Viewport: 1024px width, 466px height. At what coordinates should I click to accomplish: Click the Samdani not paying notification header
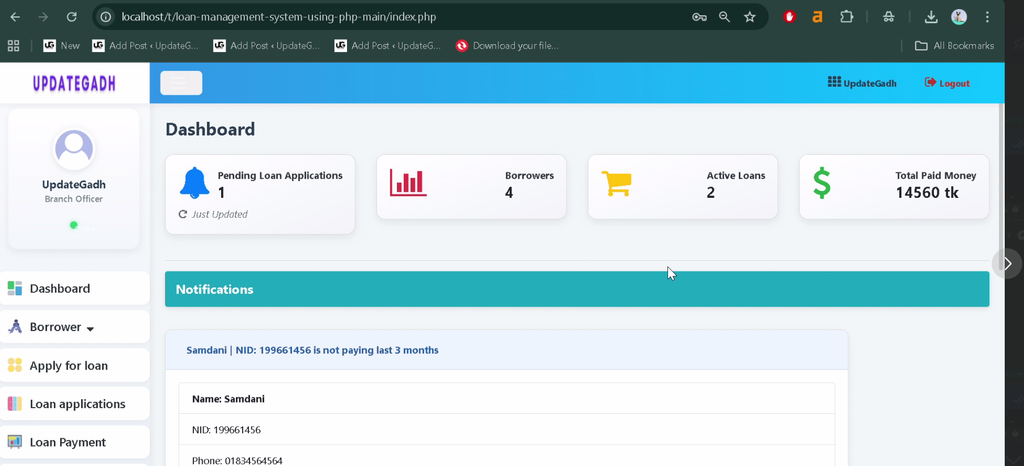[506, 350]
